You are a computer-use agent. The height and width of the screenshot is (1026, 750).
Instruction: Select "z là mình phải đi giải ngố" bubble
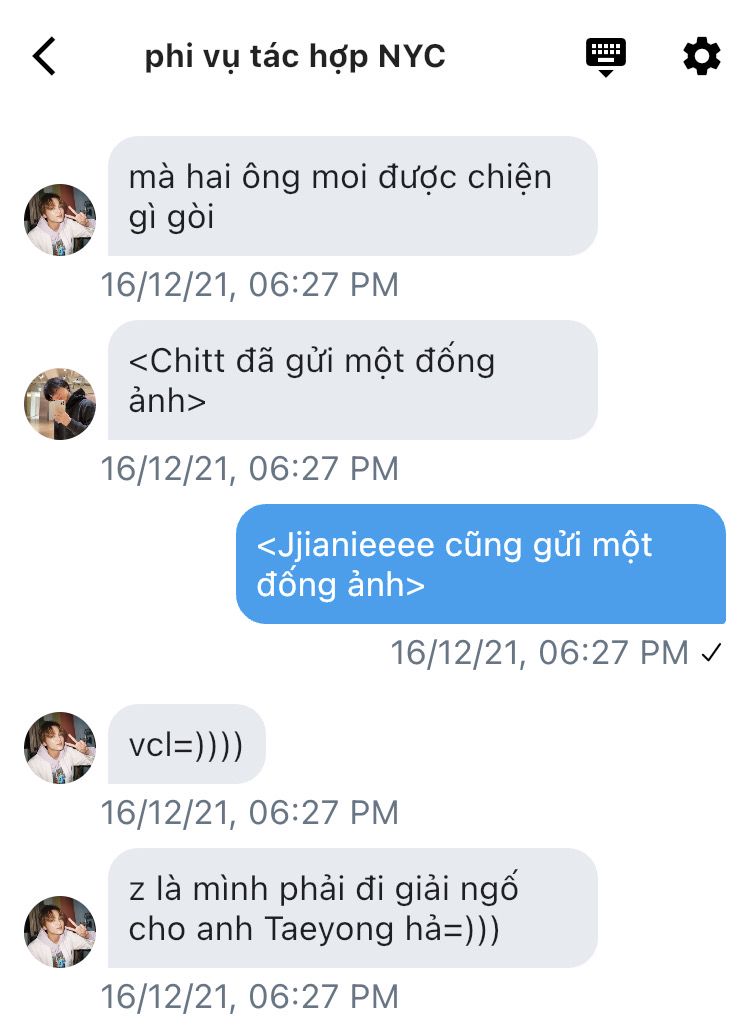click(x=353, y=908)
